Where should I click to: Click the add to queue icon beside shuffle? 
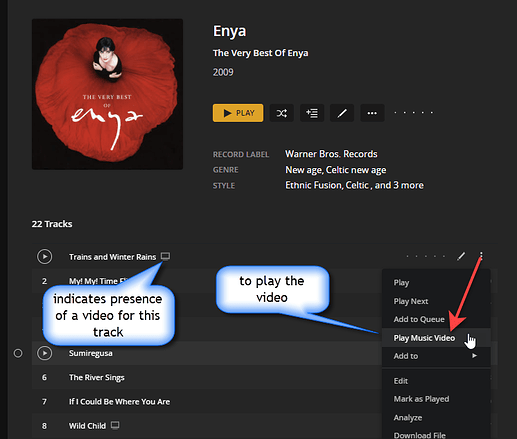coord(312,113)
